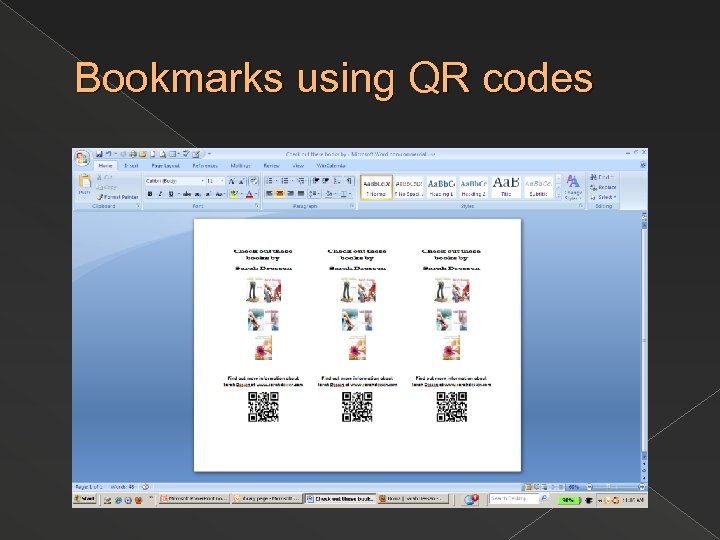This screenshot has height=540, width=720.
Task: Click the Change Styles icon
Action: pos(573,187)
